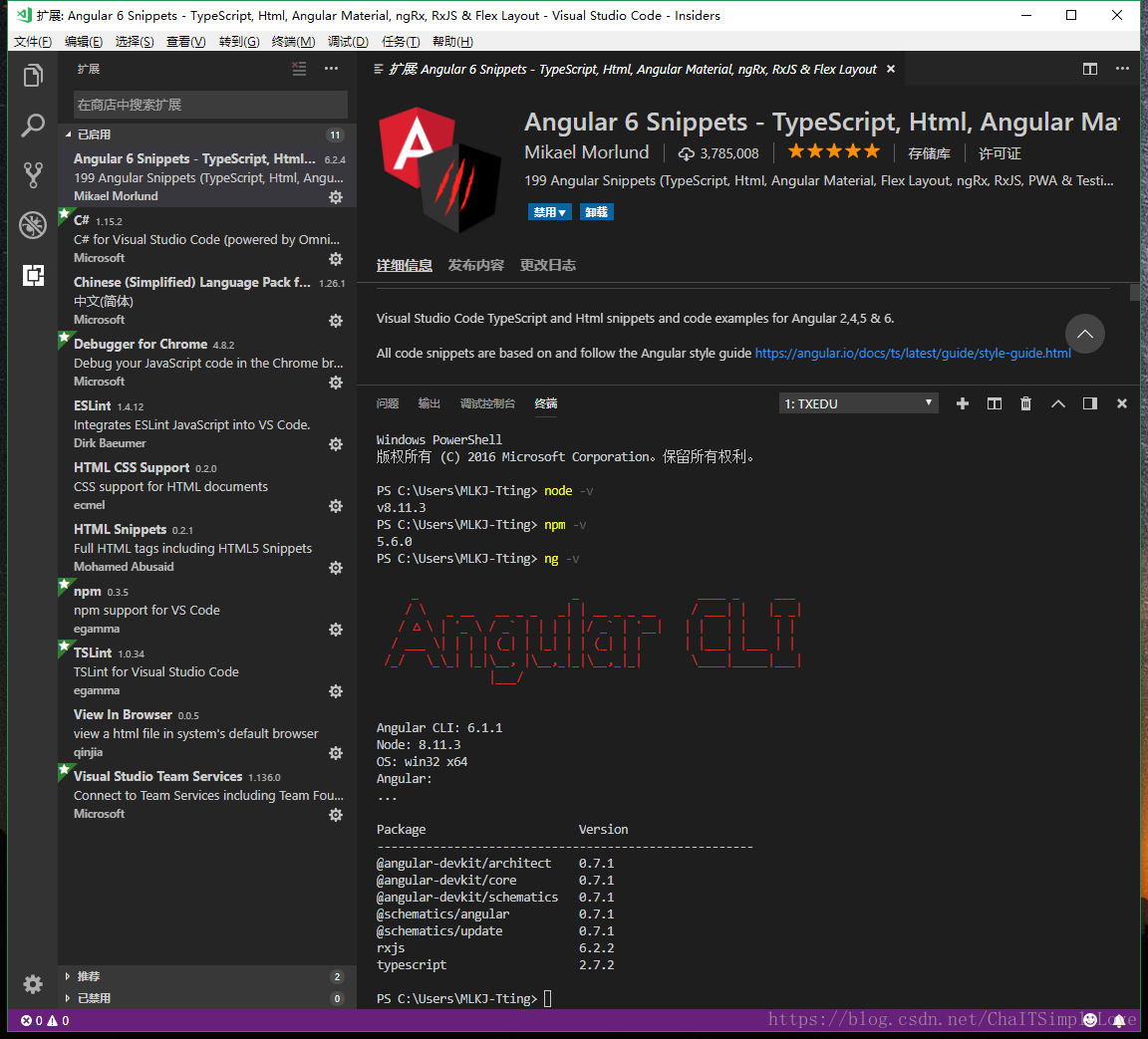Open the 禁用 disable dropdown button

550,212
